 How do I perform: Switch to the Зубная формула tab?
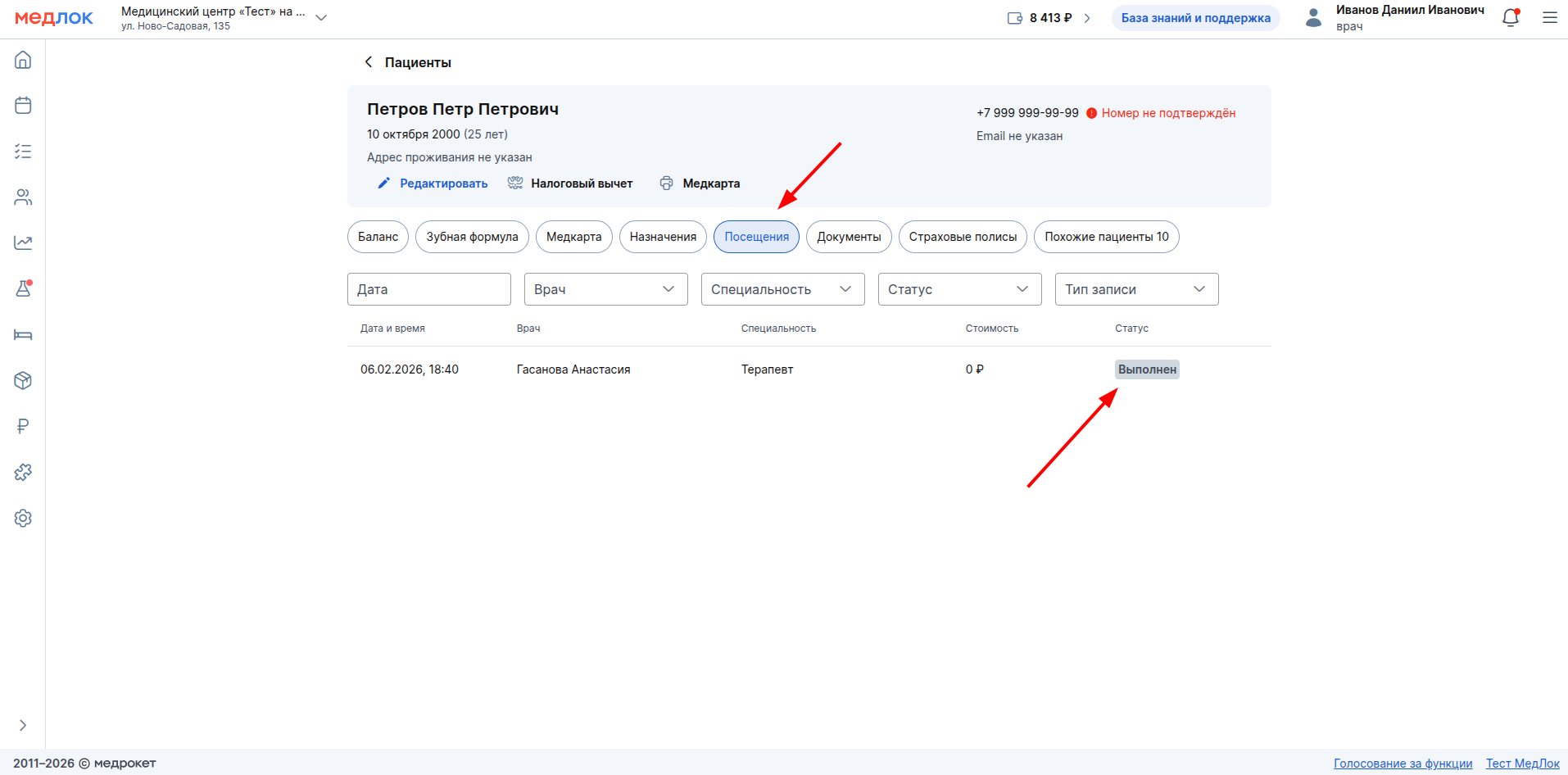pyautogui.click(x=472, y=237)
